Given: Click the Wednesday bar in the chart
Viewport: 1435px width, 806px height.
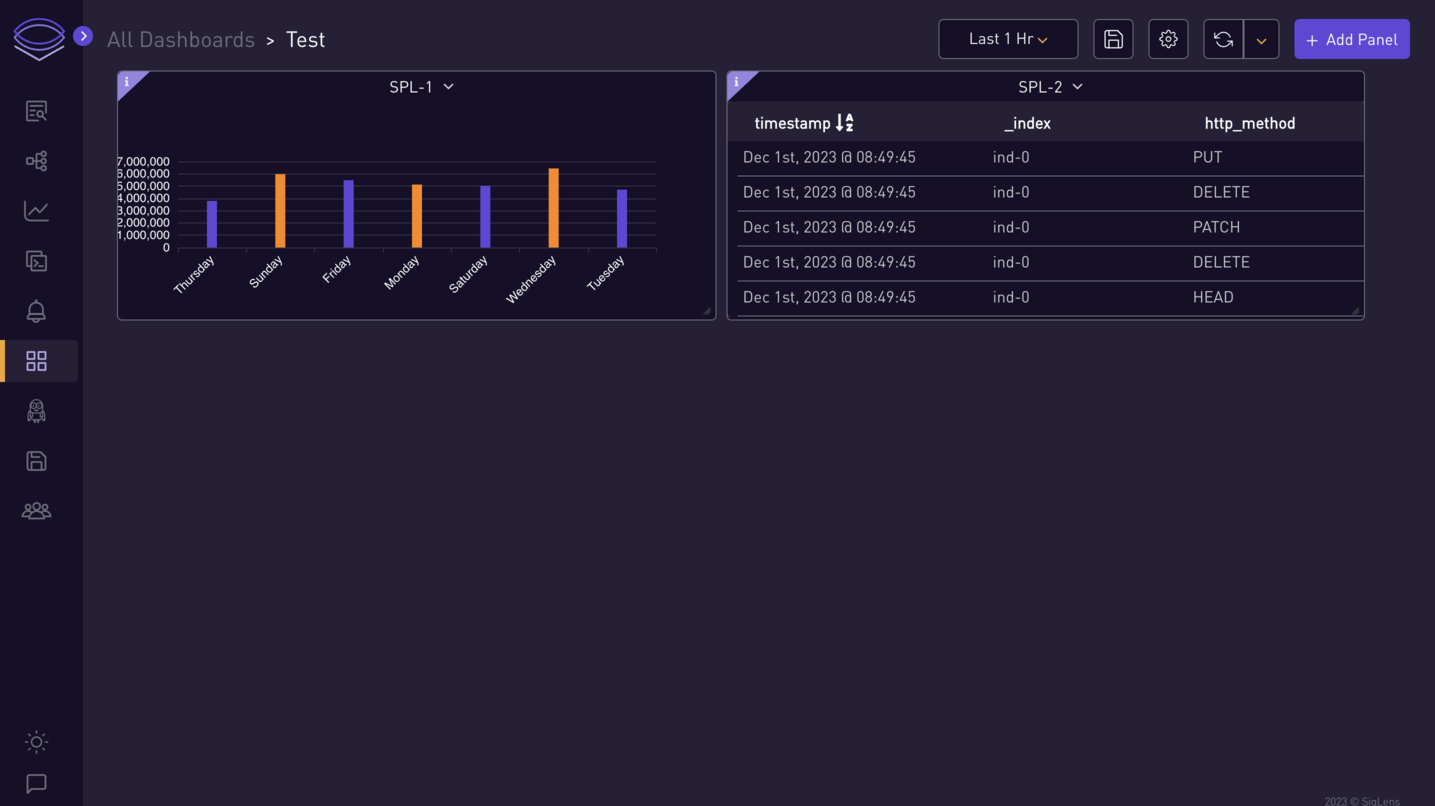Looking at the screenshot, I should pyautogui.click(x=553, y=208).
